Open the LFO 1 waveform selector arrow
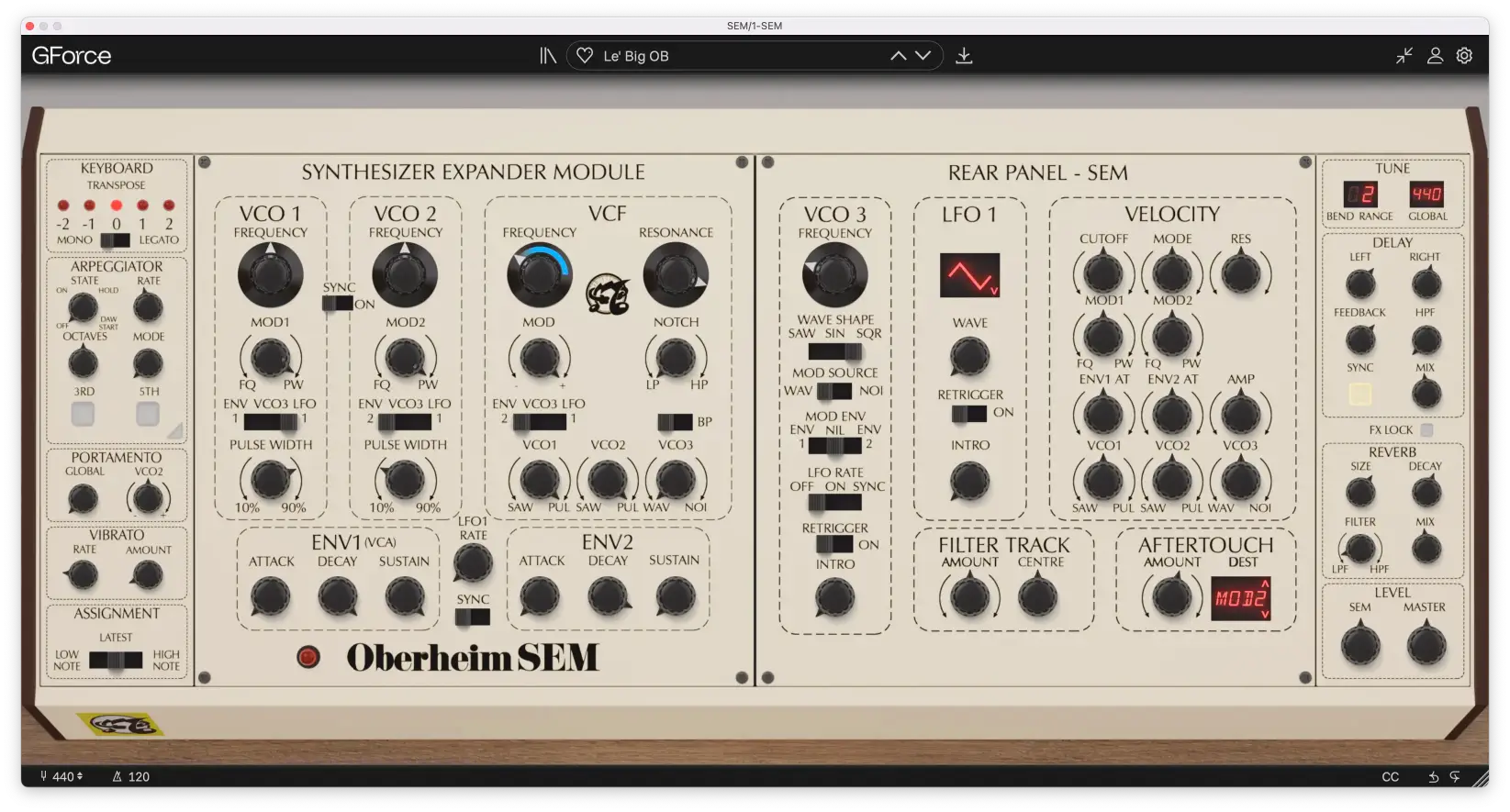This screenshot has height=812, width=1510. click(x=993, y=291)
